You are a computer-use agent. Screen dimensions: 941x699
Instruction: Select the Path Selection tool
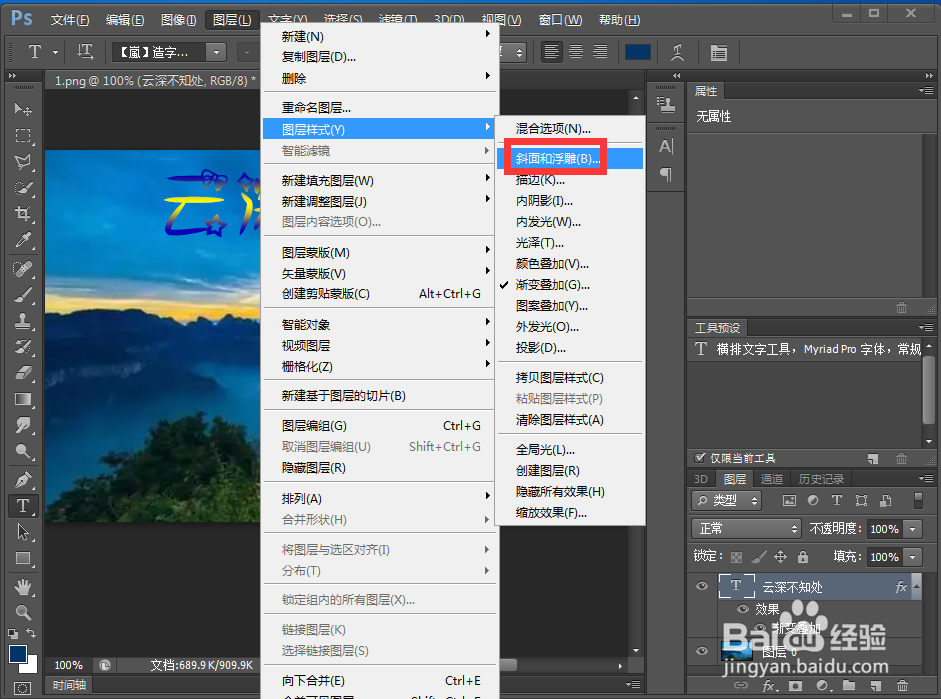pos(23,532)
